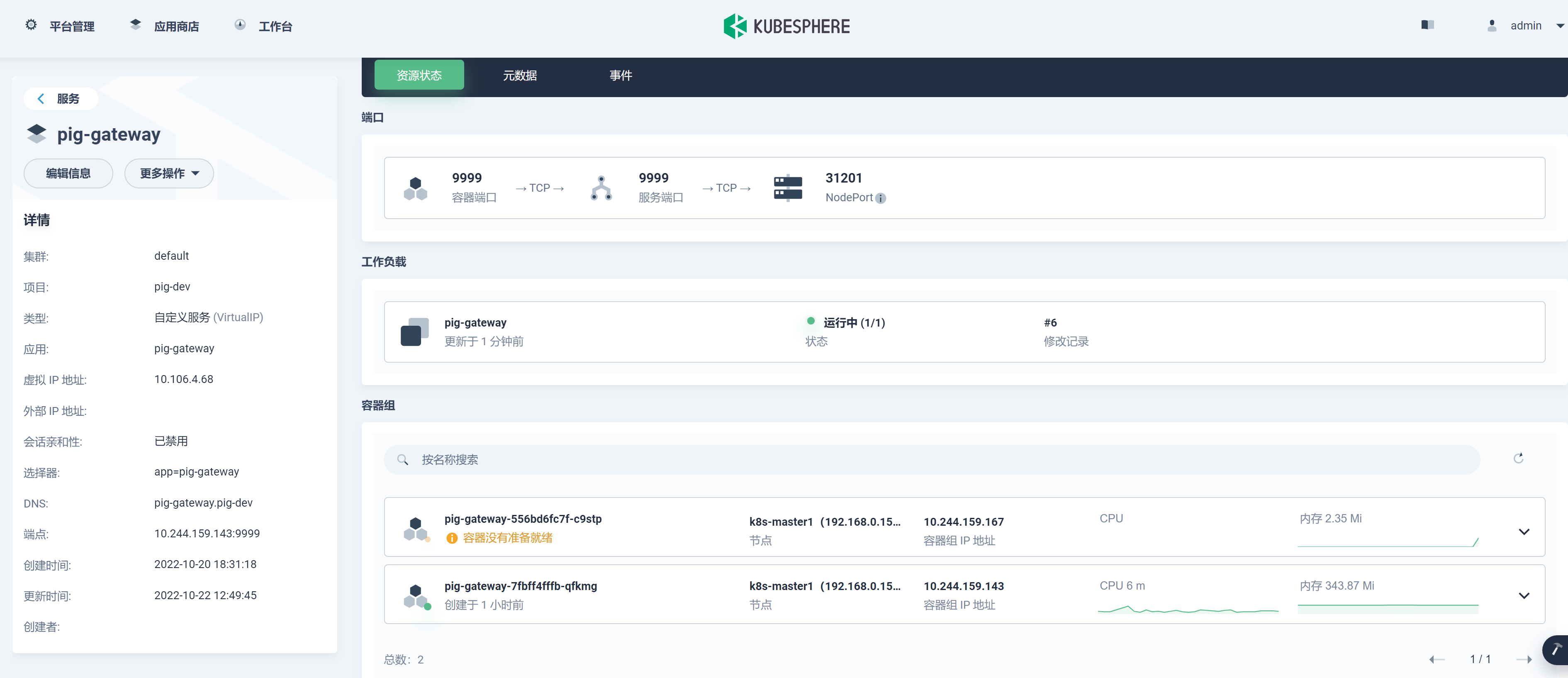The image size is (1568, 678).
Task: Click the platform management gear icon
Action: point(31,25)
